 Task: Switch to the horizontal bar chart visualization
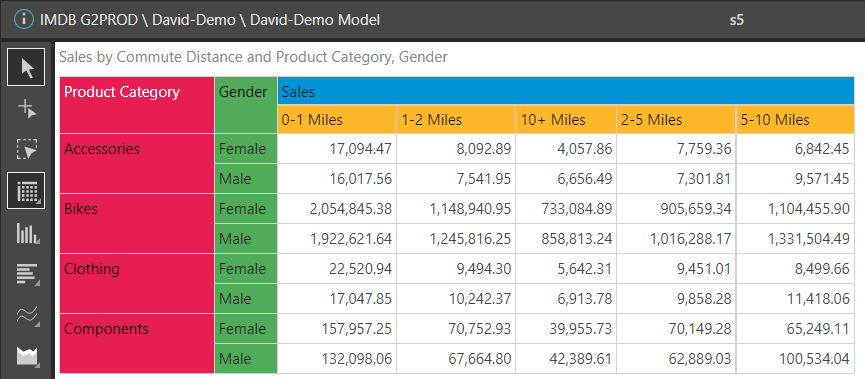(x=26, y=274)
